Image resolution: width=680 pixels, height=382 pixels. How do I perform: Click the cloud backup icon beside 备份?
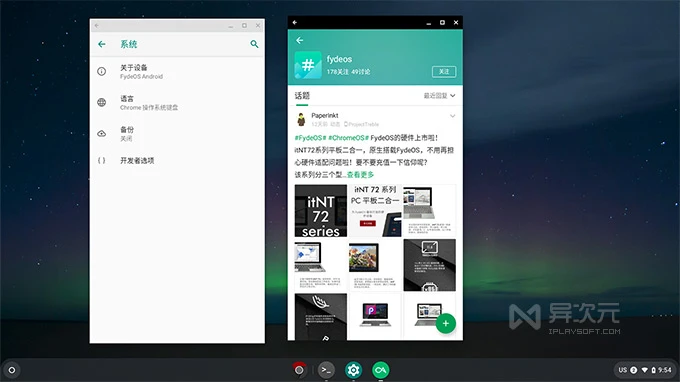click(x=101, y=134)
